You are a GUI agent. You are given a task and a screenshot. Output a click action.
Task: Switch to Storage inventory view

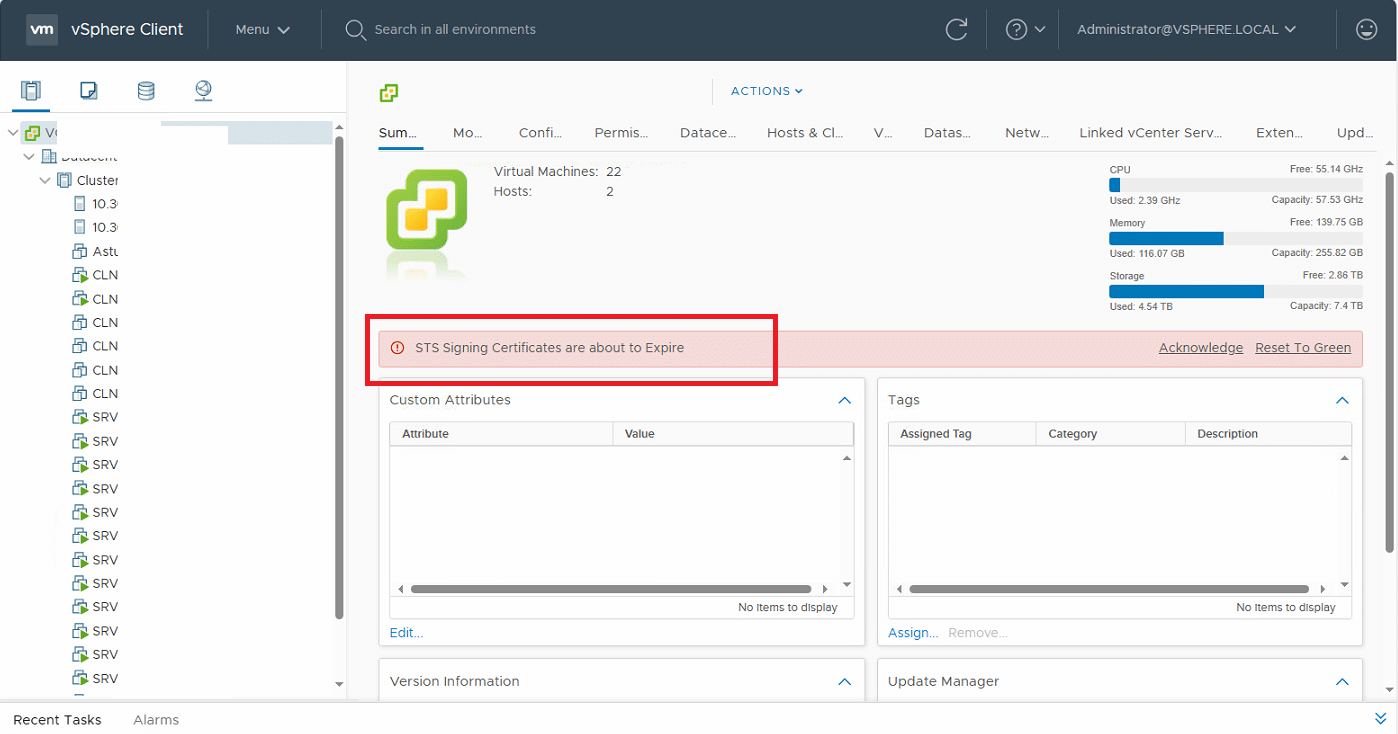[x=146, y=91]
